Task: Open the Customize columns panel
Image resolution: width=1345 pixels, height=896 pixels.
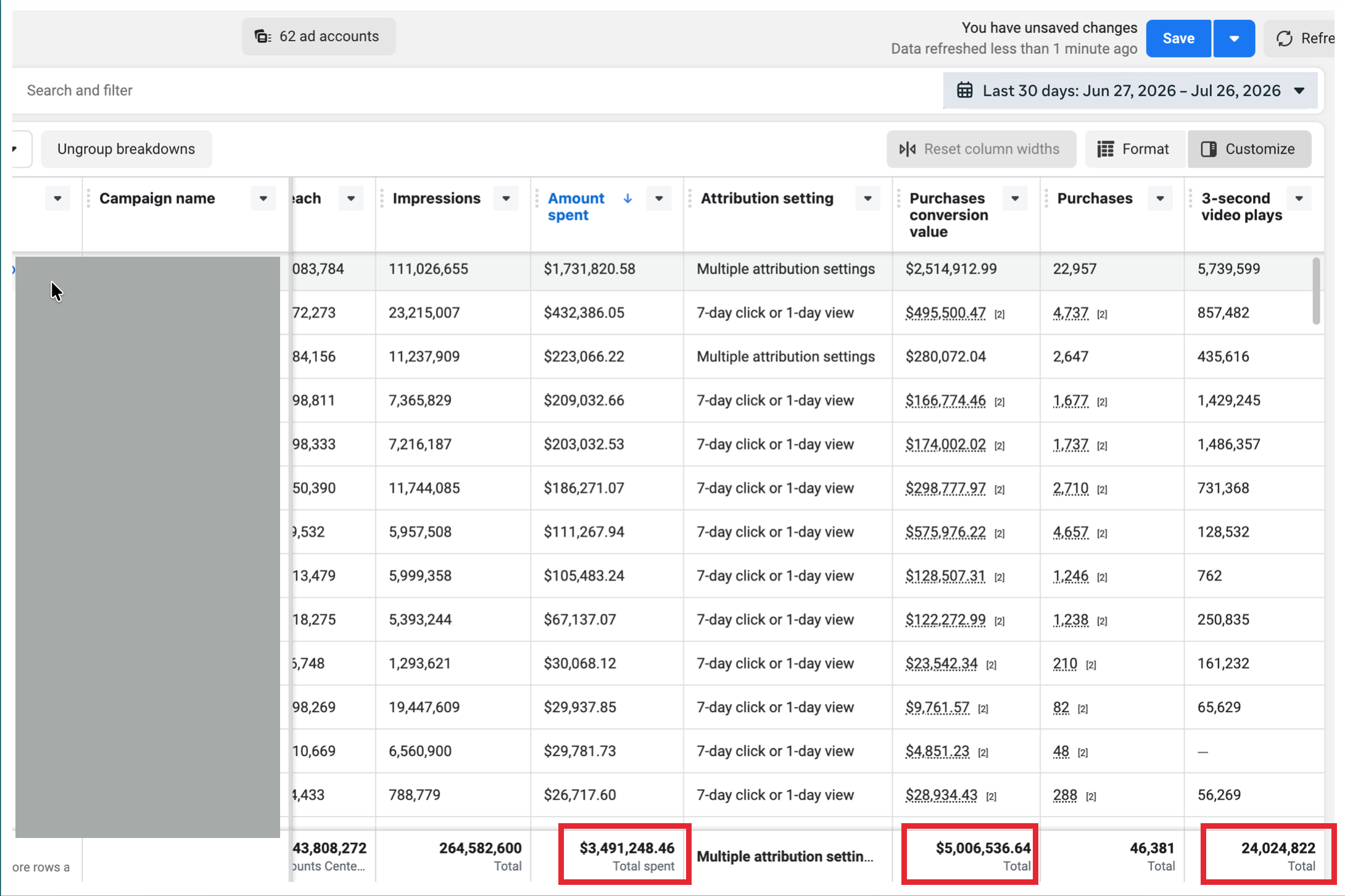Action: pos(1249,149)
